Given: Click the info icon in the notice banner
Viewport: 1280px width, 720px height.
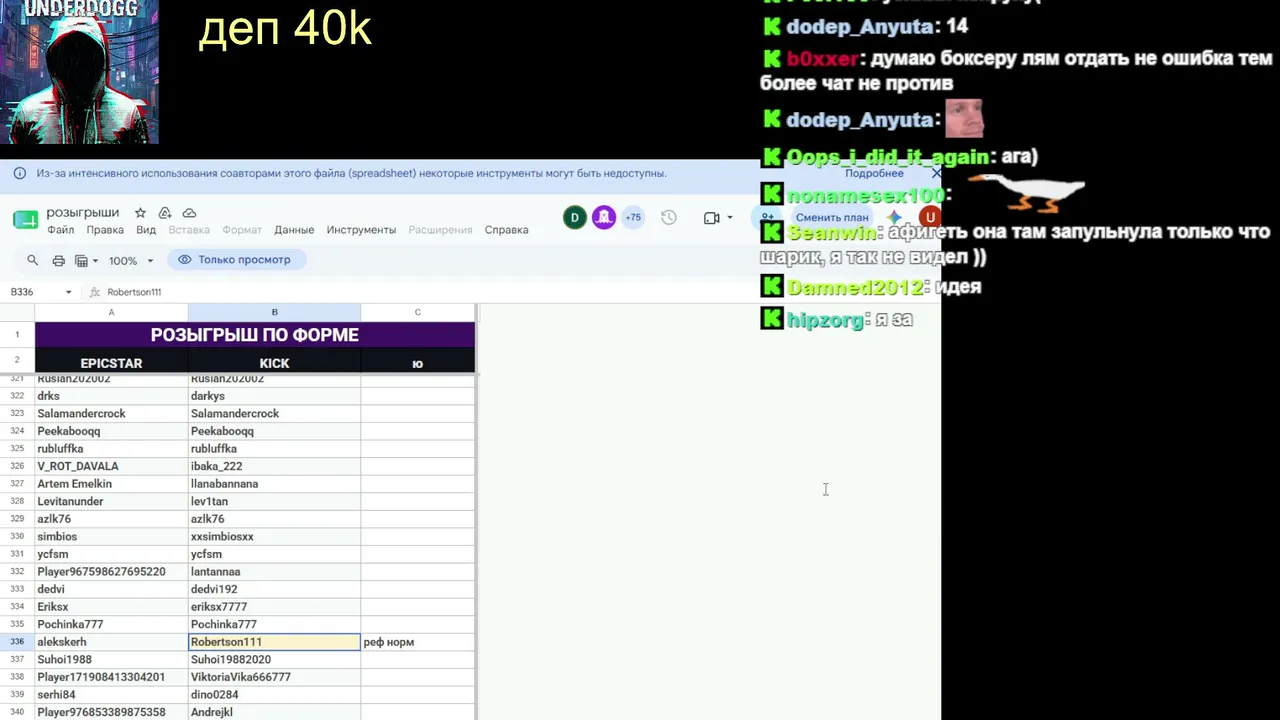Looking at the screenshot, I should pyautogui.click(x=20, y=173).
